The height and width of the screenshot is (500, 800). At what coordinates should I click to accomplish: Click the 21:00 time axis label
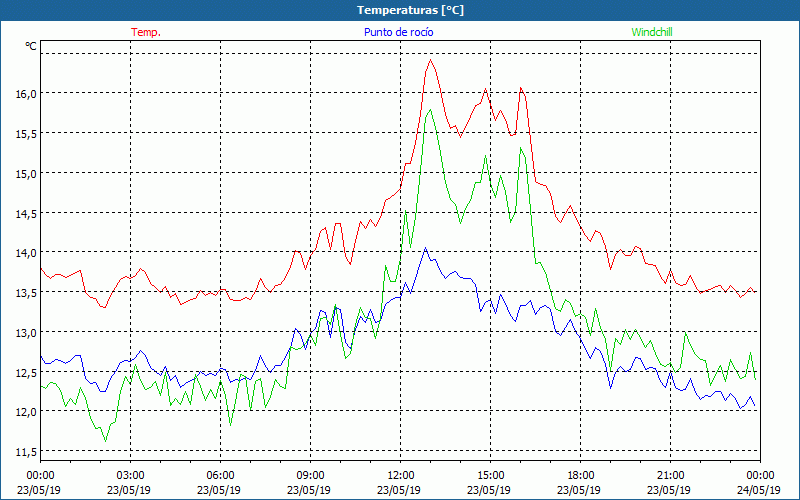coord(670,476)
